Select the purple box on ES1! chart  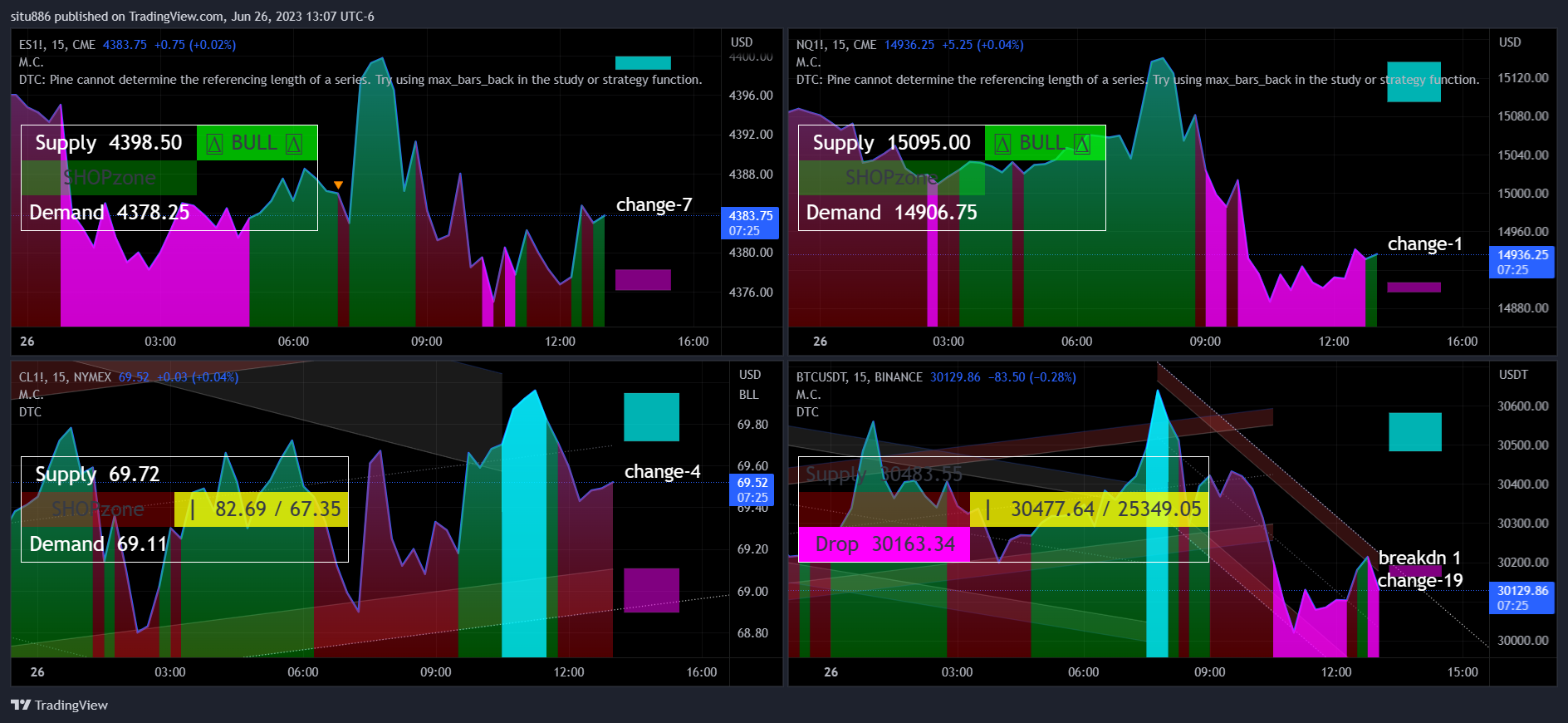pos(643,279)
